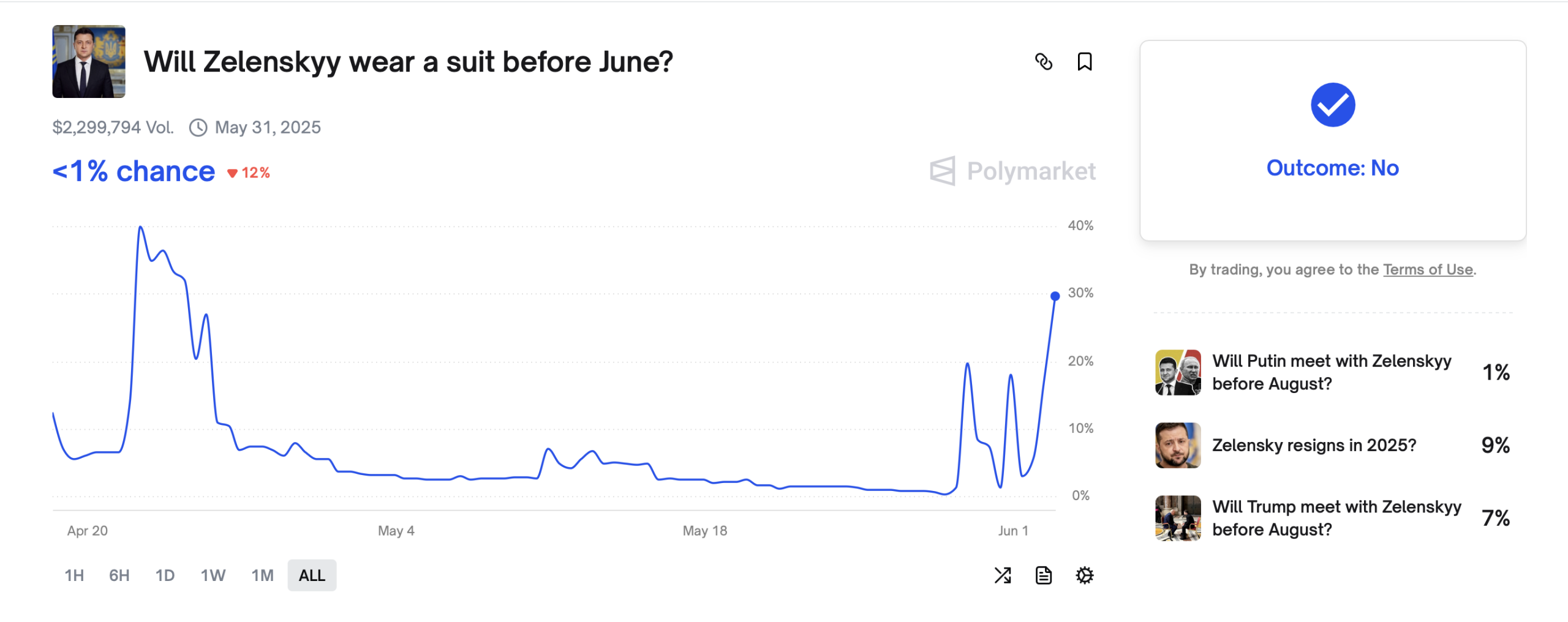Image resolution: width=1568 pixels, height=622 pixels.
Task: Select the 6H time range
Action: [119, 575]
